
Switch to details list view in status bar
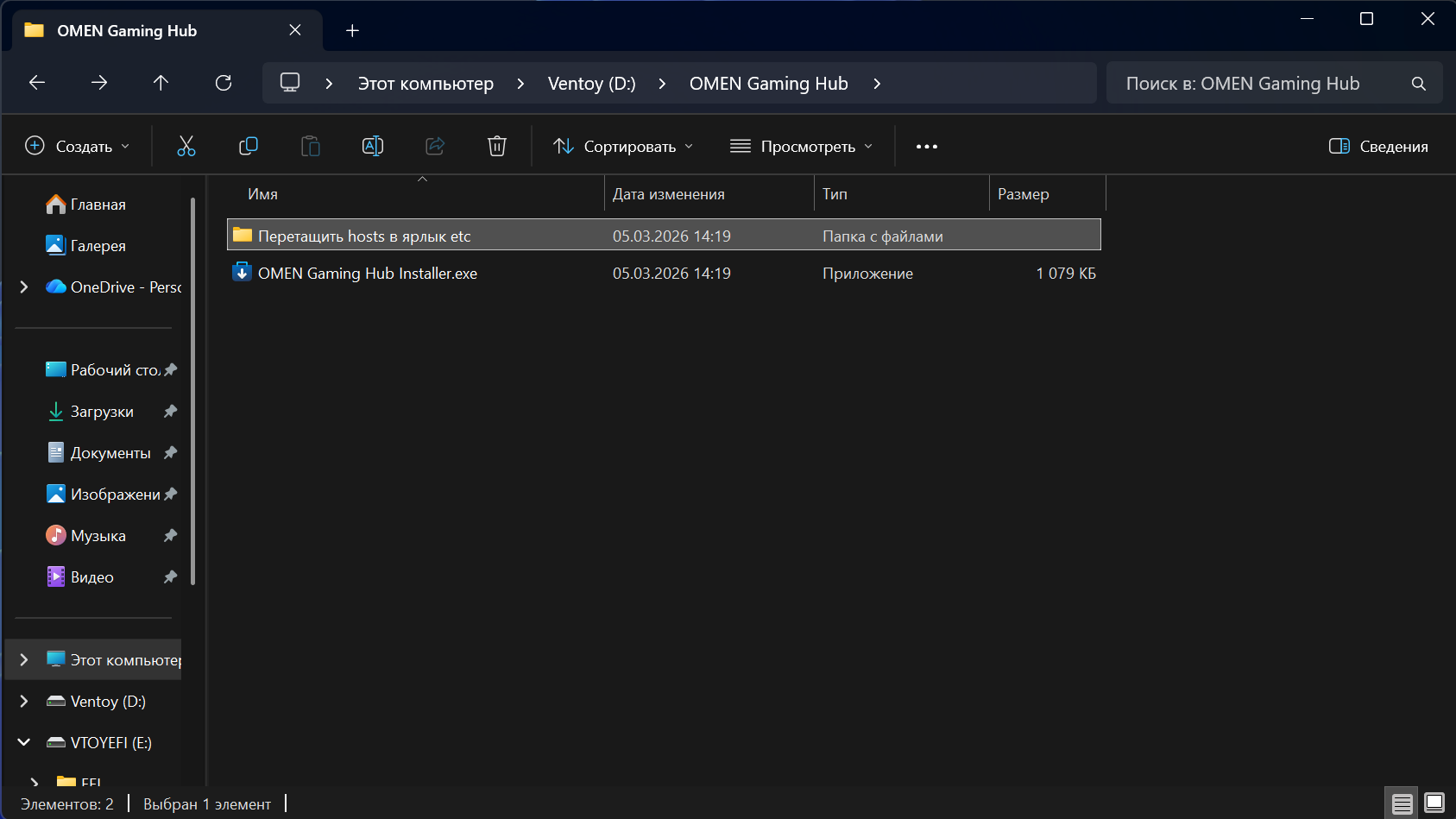point(1402,803)
